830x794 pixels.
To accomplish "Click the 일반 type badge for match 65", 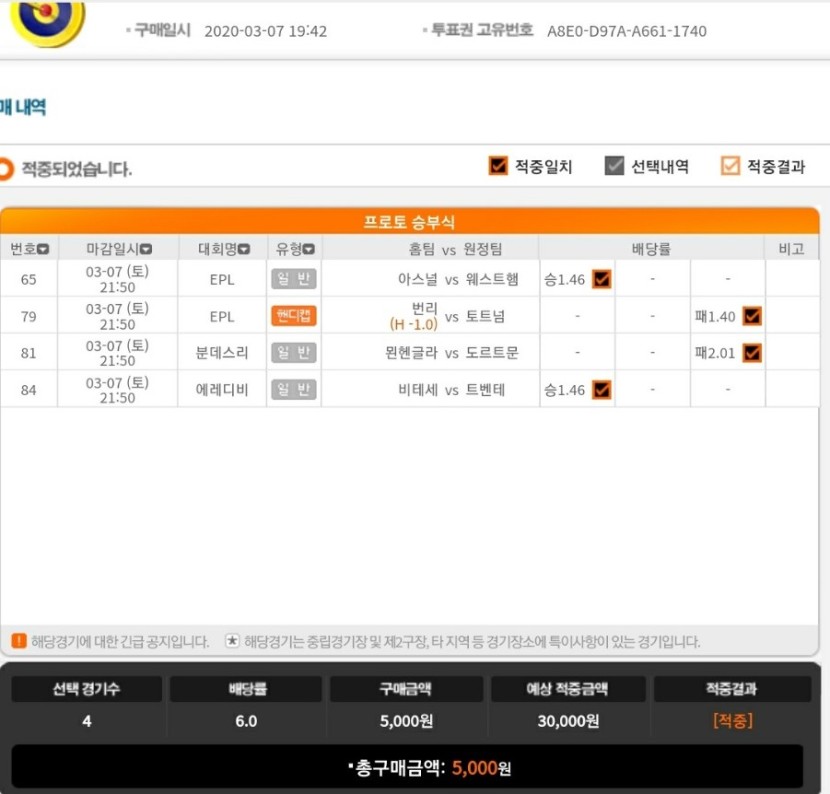I will coord(294,279).
